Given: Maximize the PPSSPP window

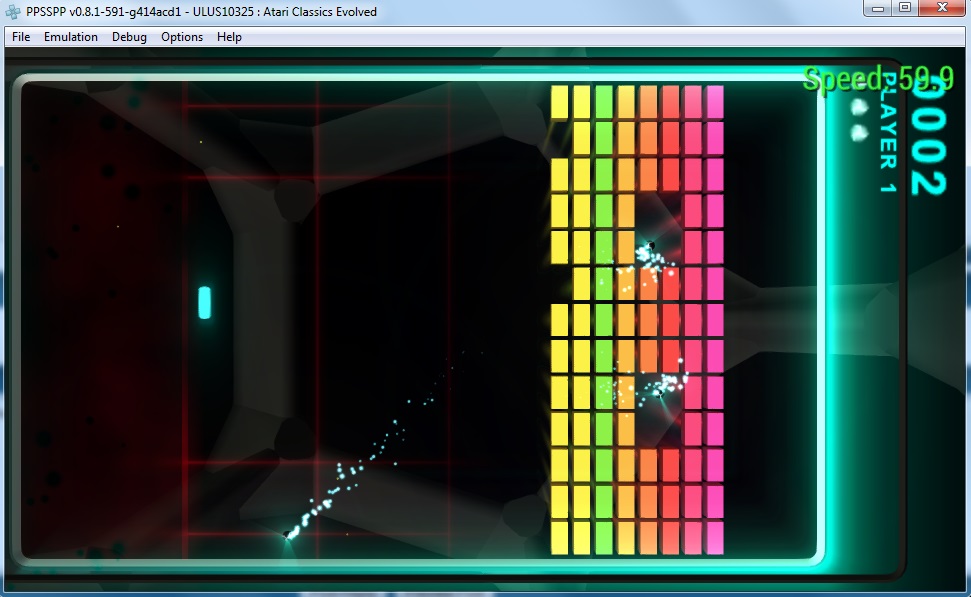Looking at the screenshot, I should tap(906, 8).
